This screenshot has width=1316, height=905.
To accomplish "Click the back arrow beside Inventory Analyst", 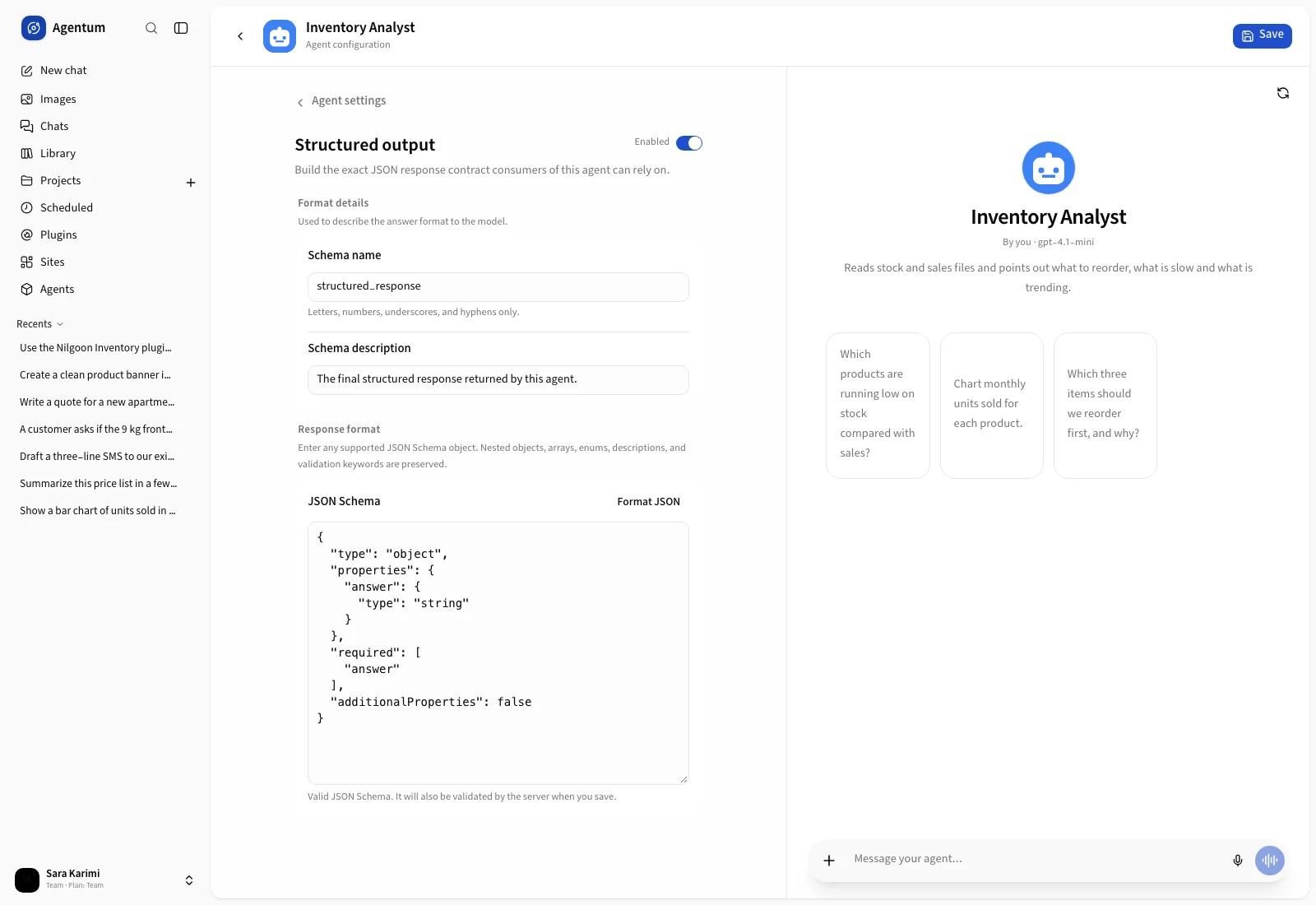I will 240,36.
